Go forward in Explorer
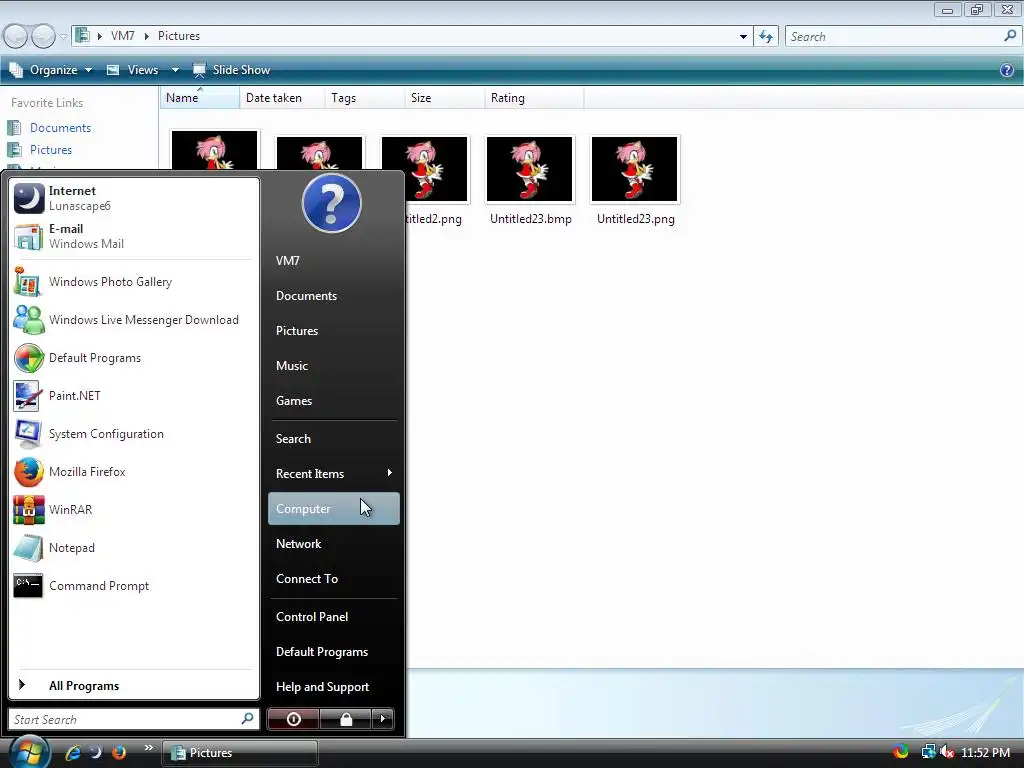 43,36
